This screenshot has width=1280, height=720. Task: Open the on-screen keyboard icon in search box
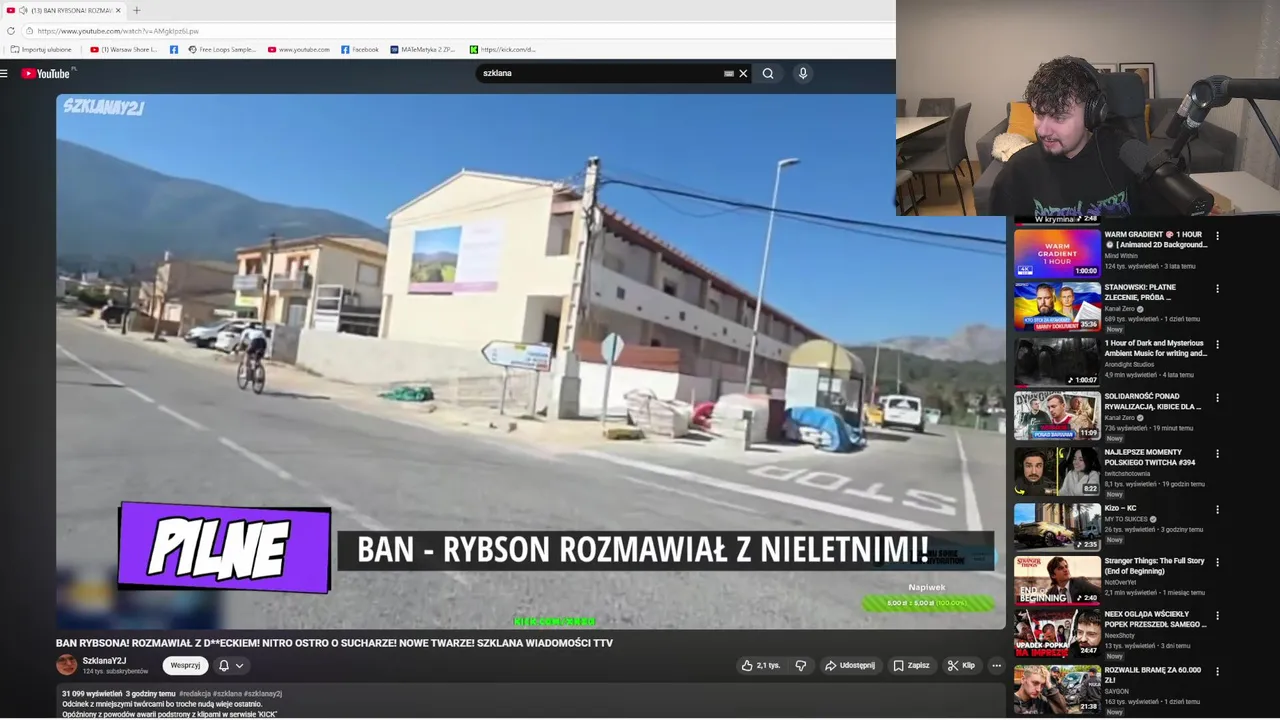point(729,73)
